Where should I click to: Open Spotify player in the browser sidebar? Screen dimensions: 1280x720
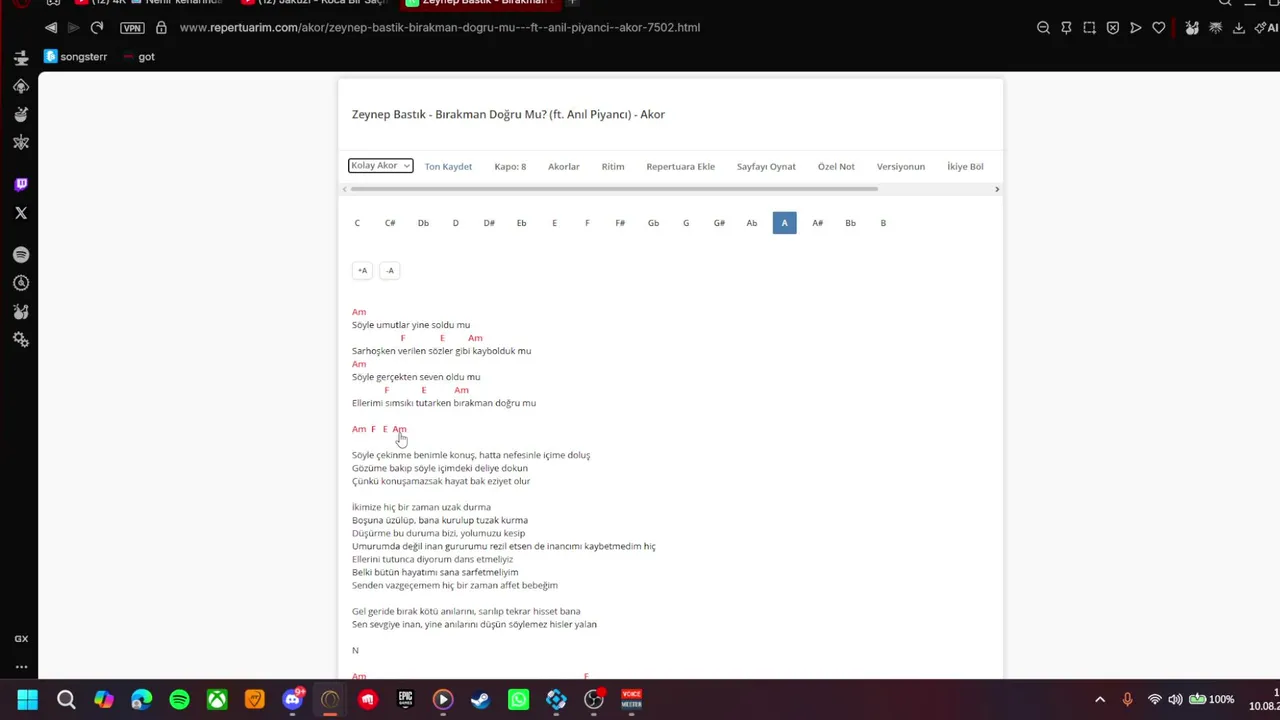click(x=21, y=255)
